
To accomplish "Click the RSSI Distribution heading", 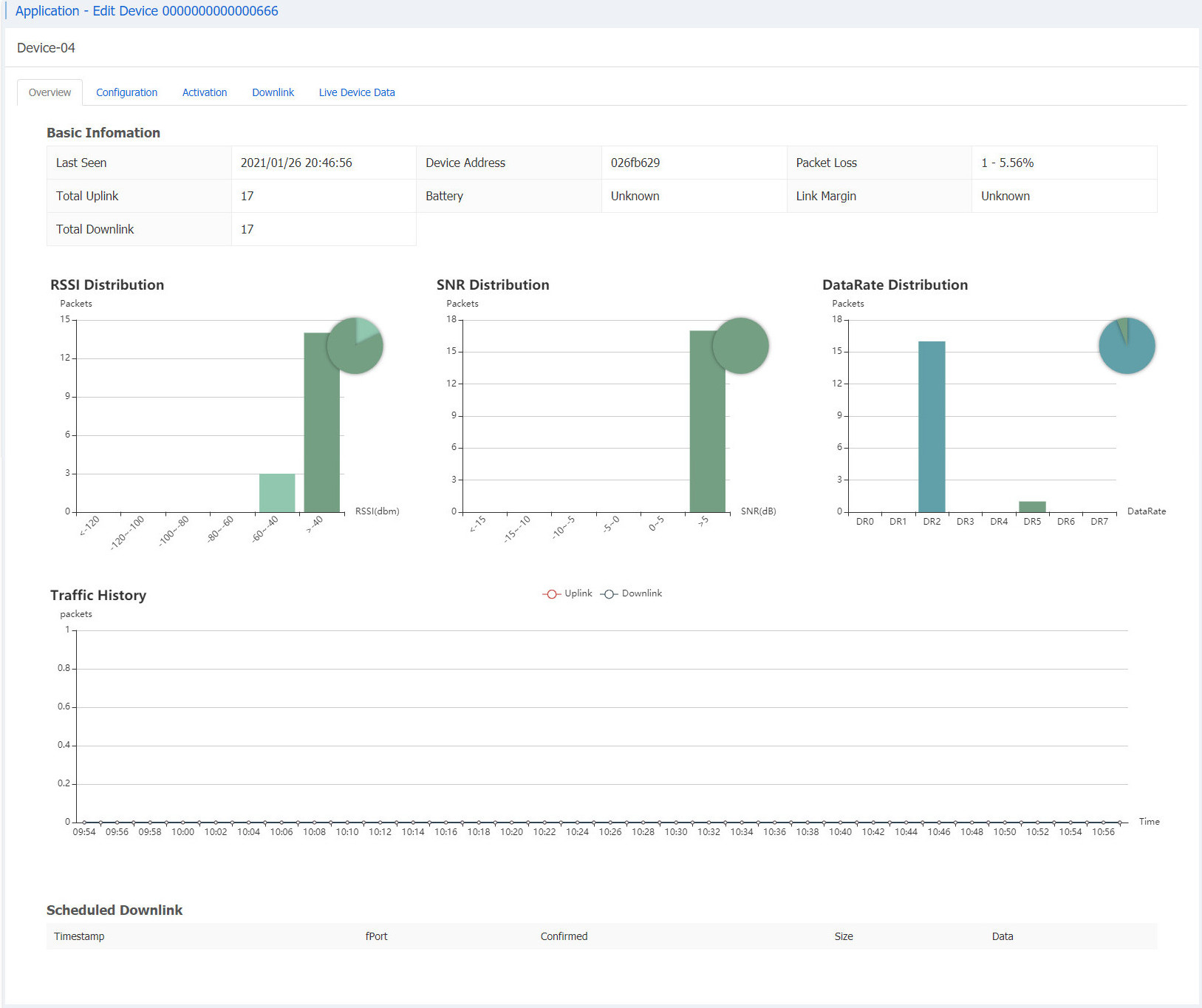I will click(107, 285).
